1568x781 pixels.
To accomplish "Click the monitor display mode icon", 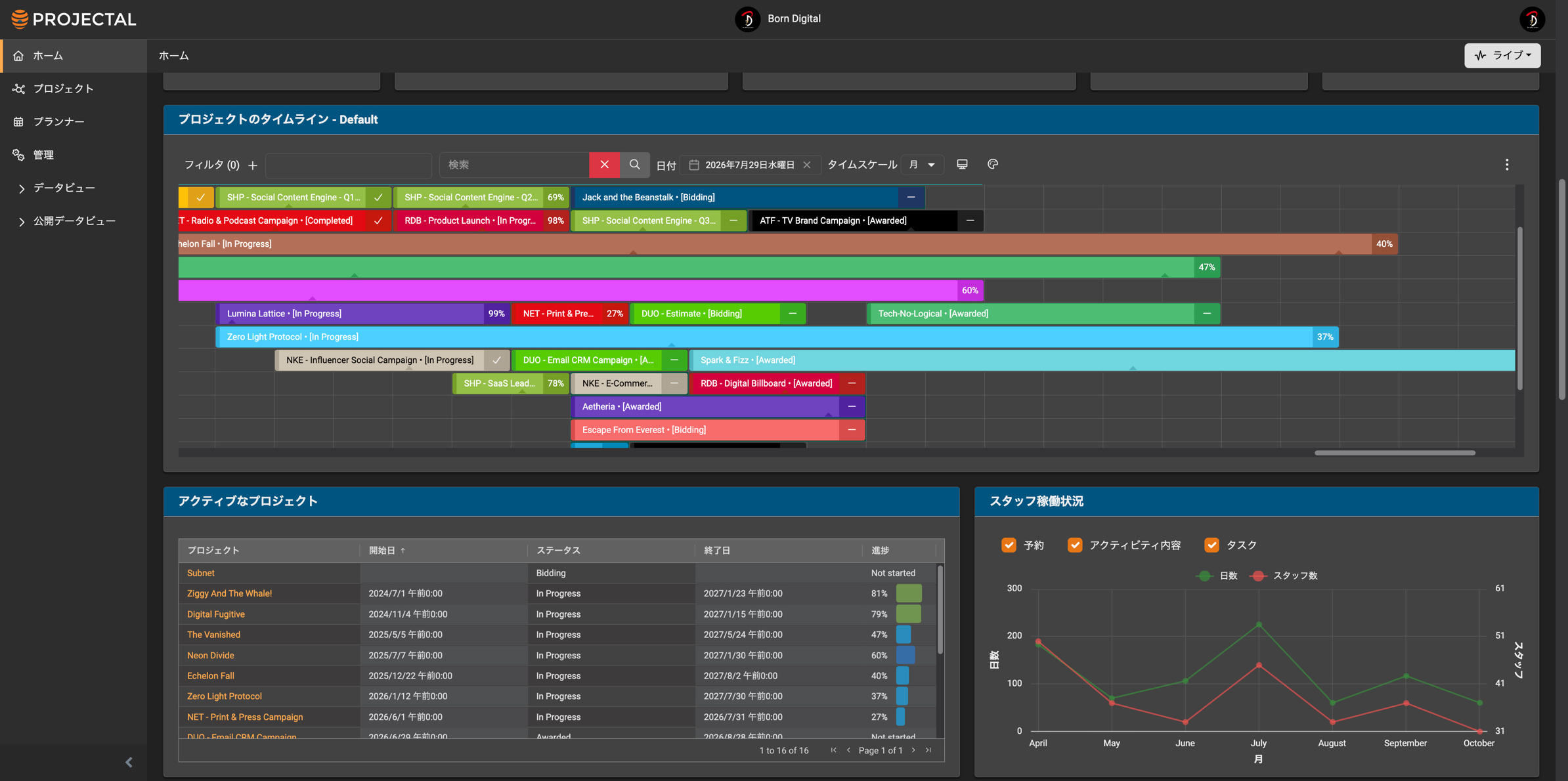I will (962, 164).
